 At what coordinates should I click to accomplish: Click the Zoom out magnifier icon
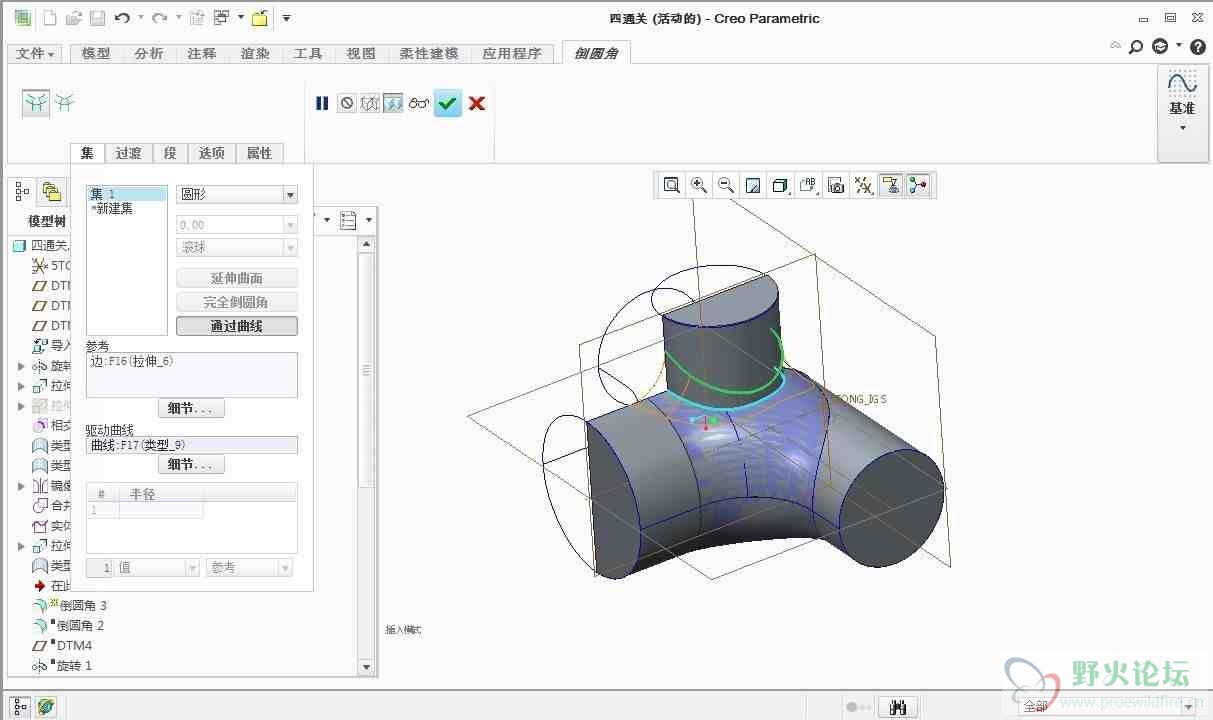[x=726, y=185]
